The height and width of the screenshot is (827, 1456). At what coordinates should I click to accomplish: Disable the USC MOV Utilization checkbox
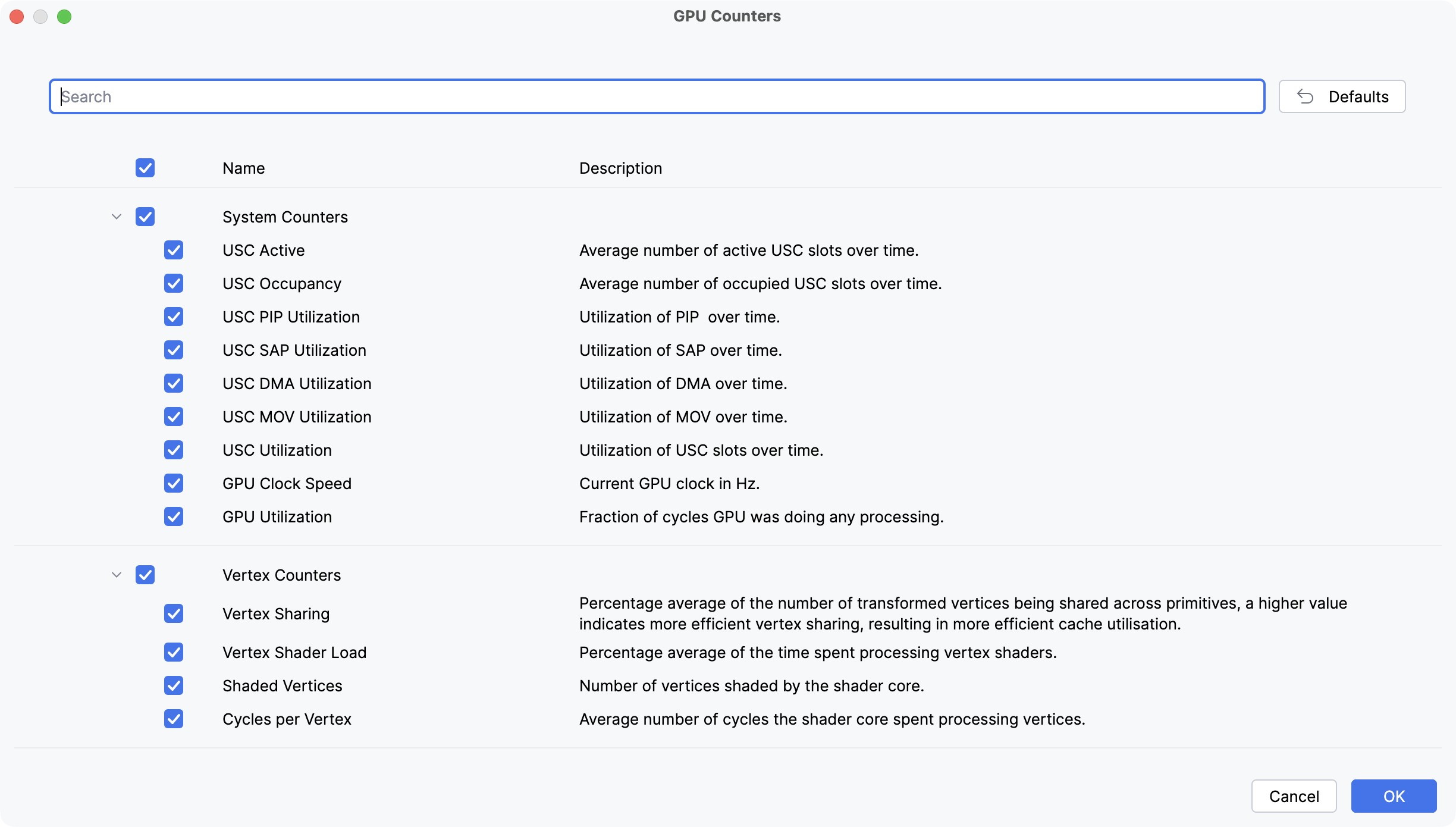pyautogui.click(x=174, y=416)
